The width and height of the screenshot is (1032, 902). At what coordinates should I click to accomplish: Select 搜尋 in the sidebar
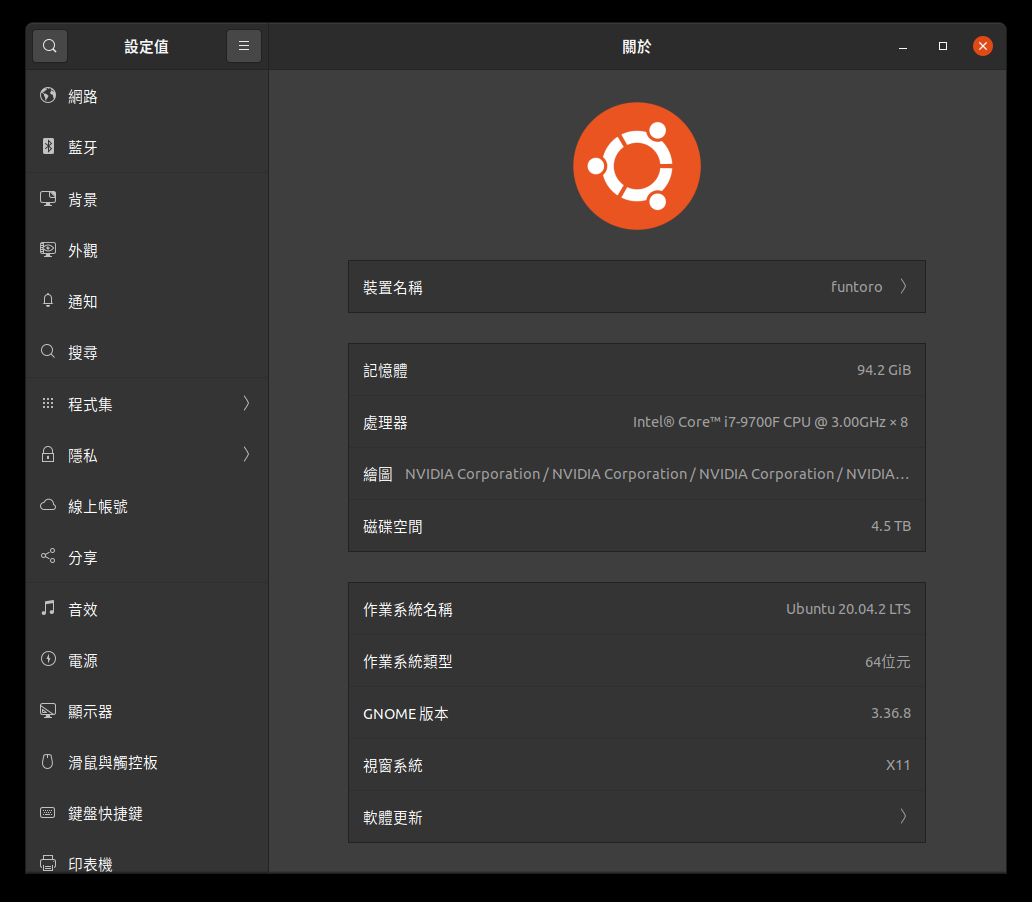click(147, 352)
